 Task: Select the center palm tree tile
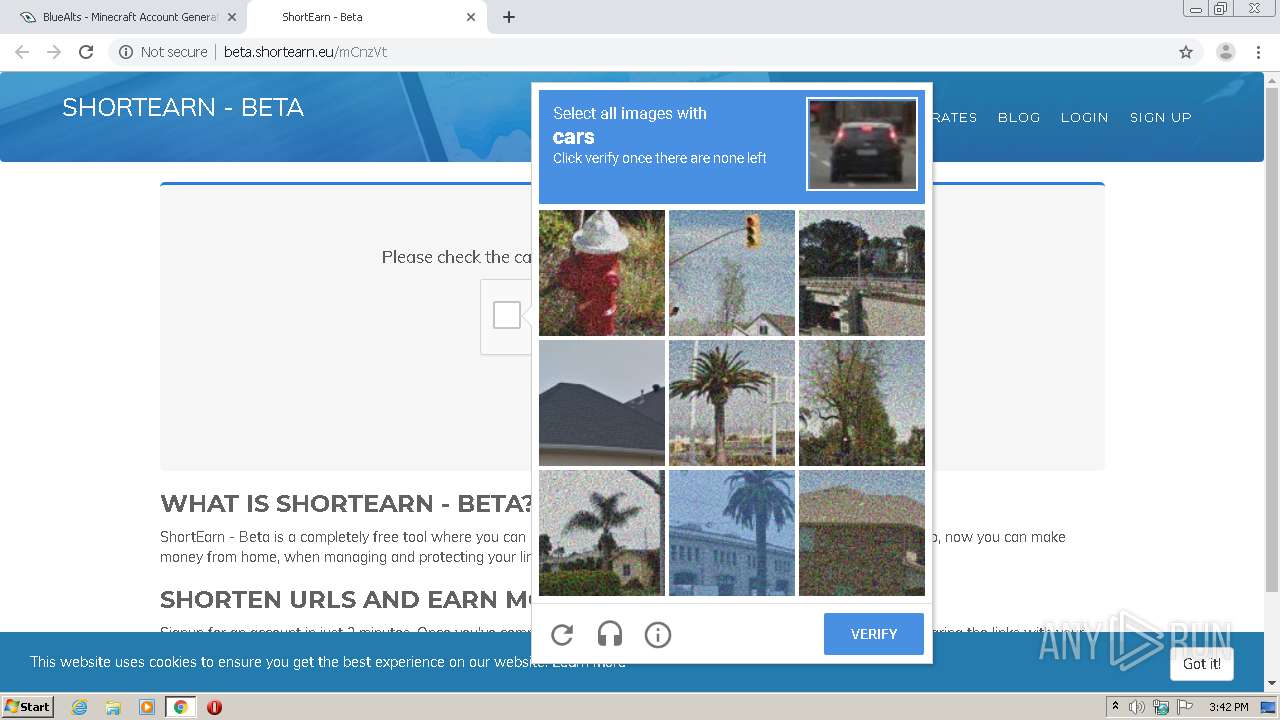(x=732, y=403)
